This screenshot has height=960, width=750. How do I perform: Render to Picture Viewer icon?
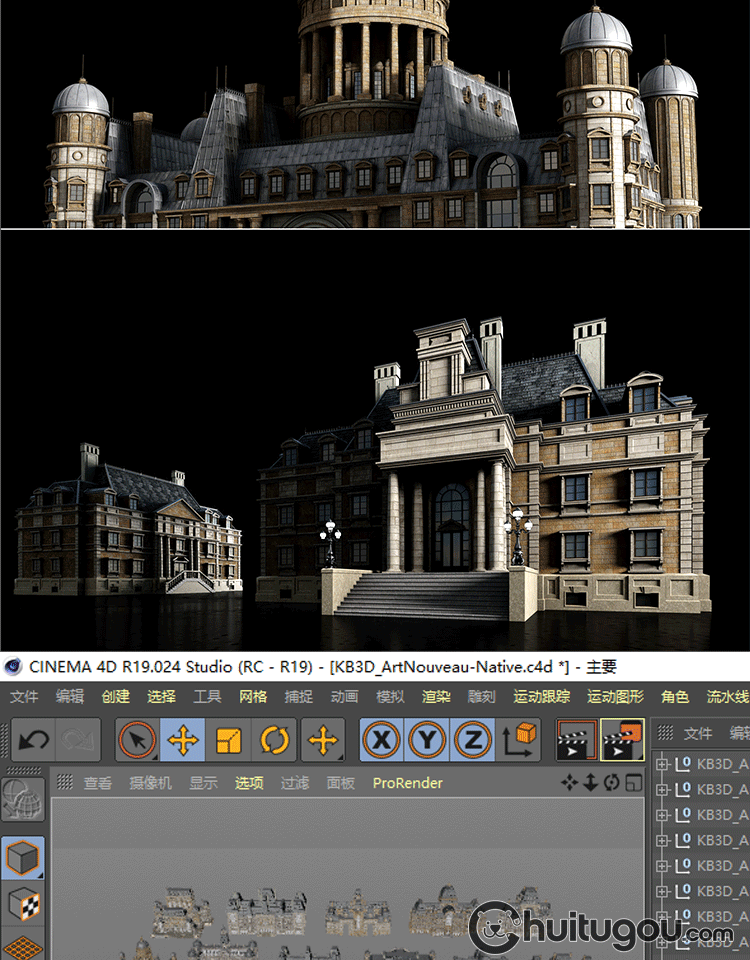click(622, 741)
